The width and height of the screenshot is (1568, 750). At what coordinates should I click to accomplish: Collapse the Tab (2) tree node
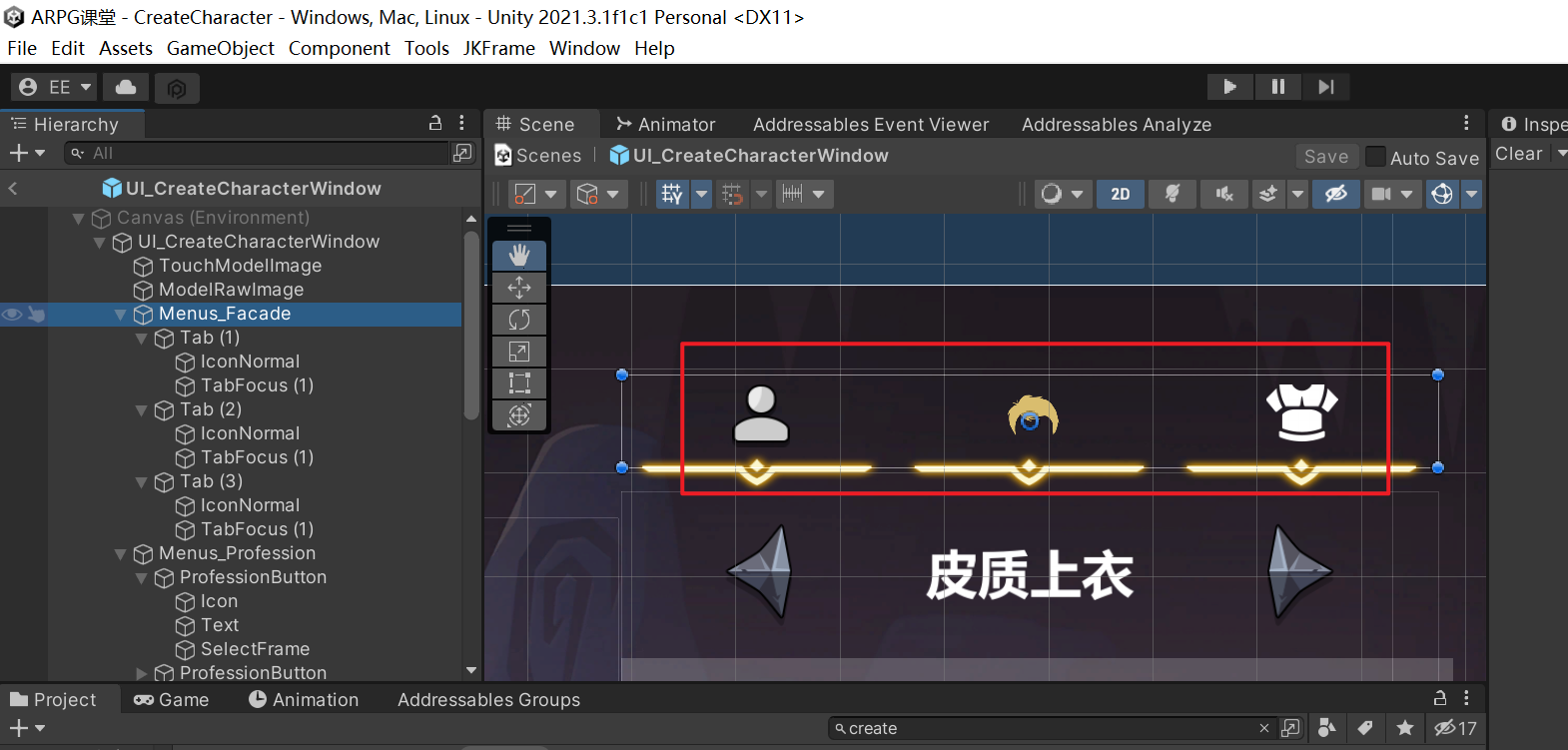tap(141, 410)
